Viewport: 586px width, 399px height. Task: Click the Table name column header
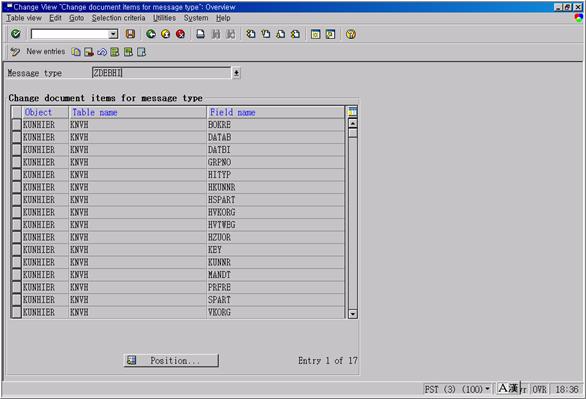(138, 112)
